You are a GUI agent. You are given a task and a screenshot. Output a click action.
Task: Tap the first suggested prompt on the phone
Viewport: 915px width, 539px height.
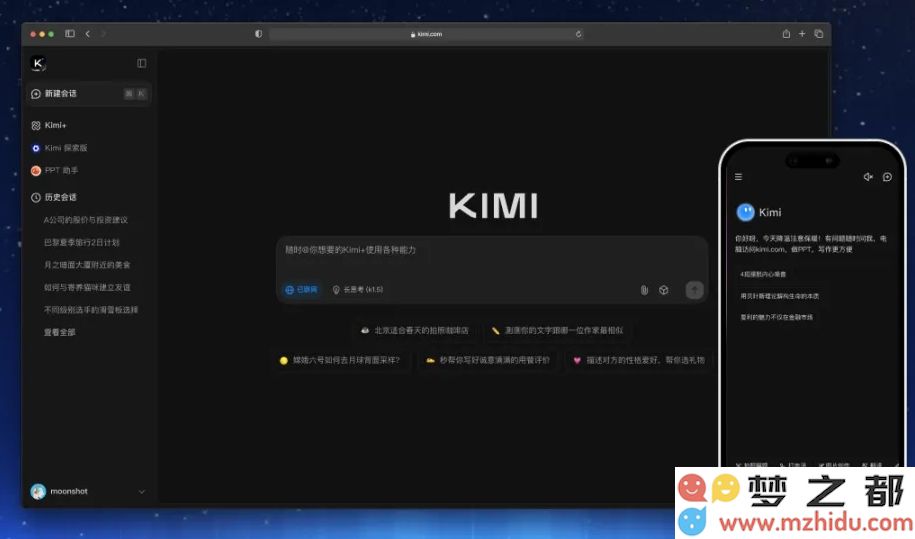point(763,274)
